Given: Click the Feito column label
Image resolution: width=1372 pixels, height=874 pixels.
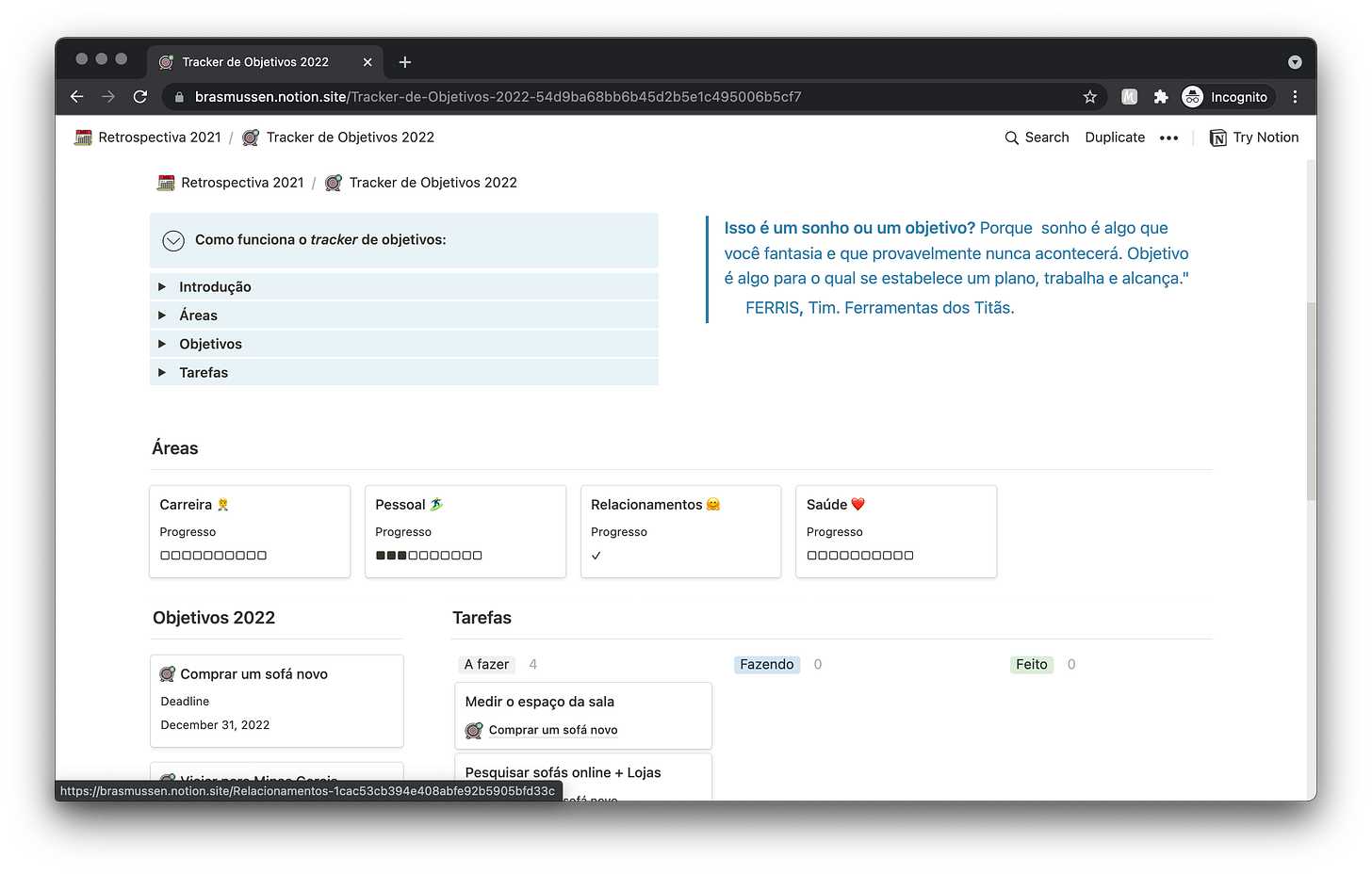Looking at the screenshot, I should pyautogui.click(x=1032, y=664).
